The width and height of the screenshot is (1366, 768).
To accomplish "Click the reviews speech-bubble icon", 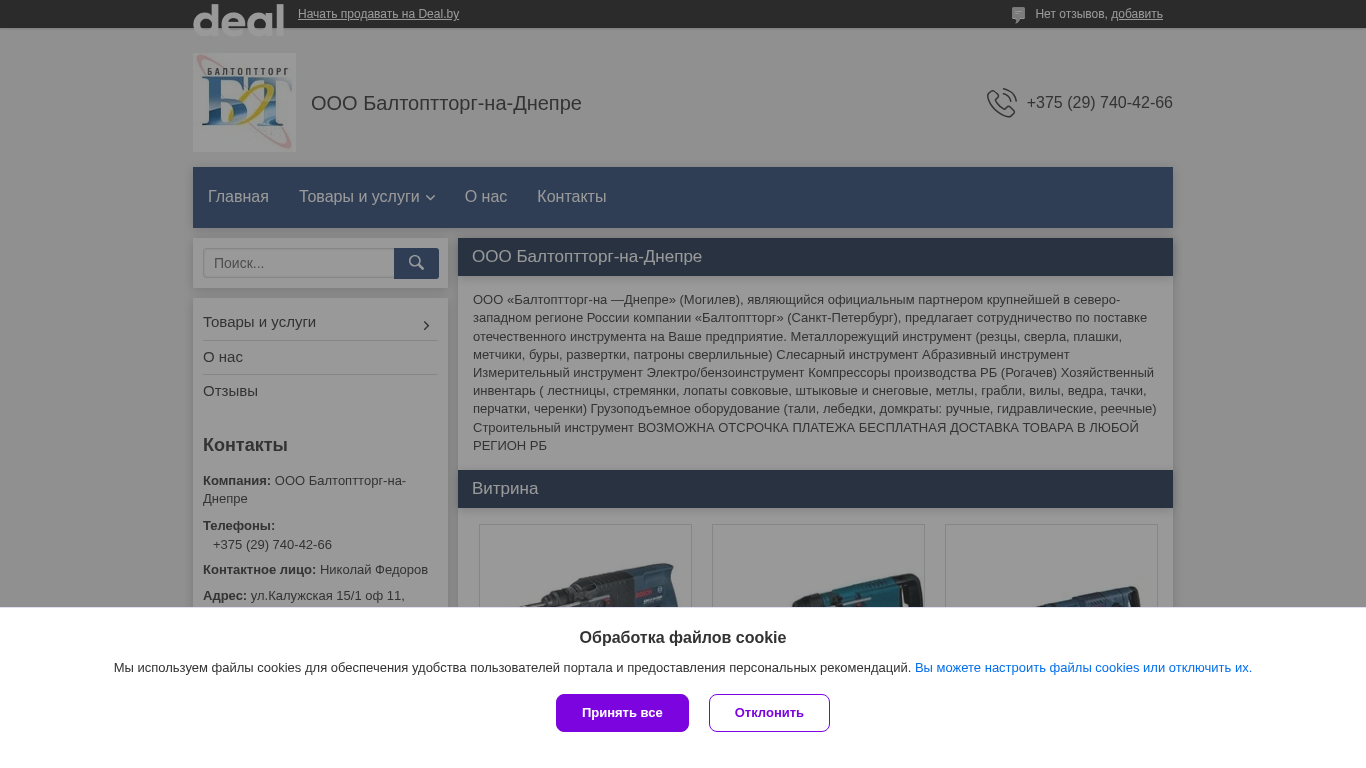I will point(1018,15).
